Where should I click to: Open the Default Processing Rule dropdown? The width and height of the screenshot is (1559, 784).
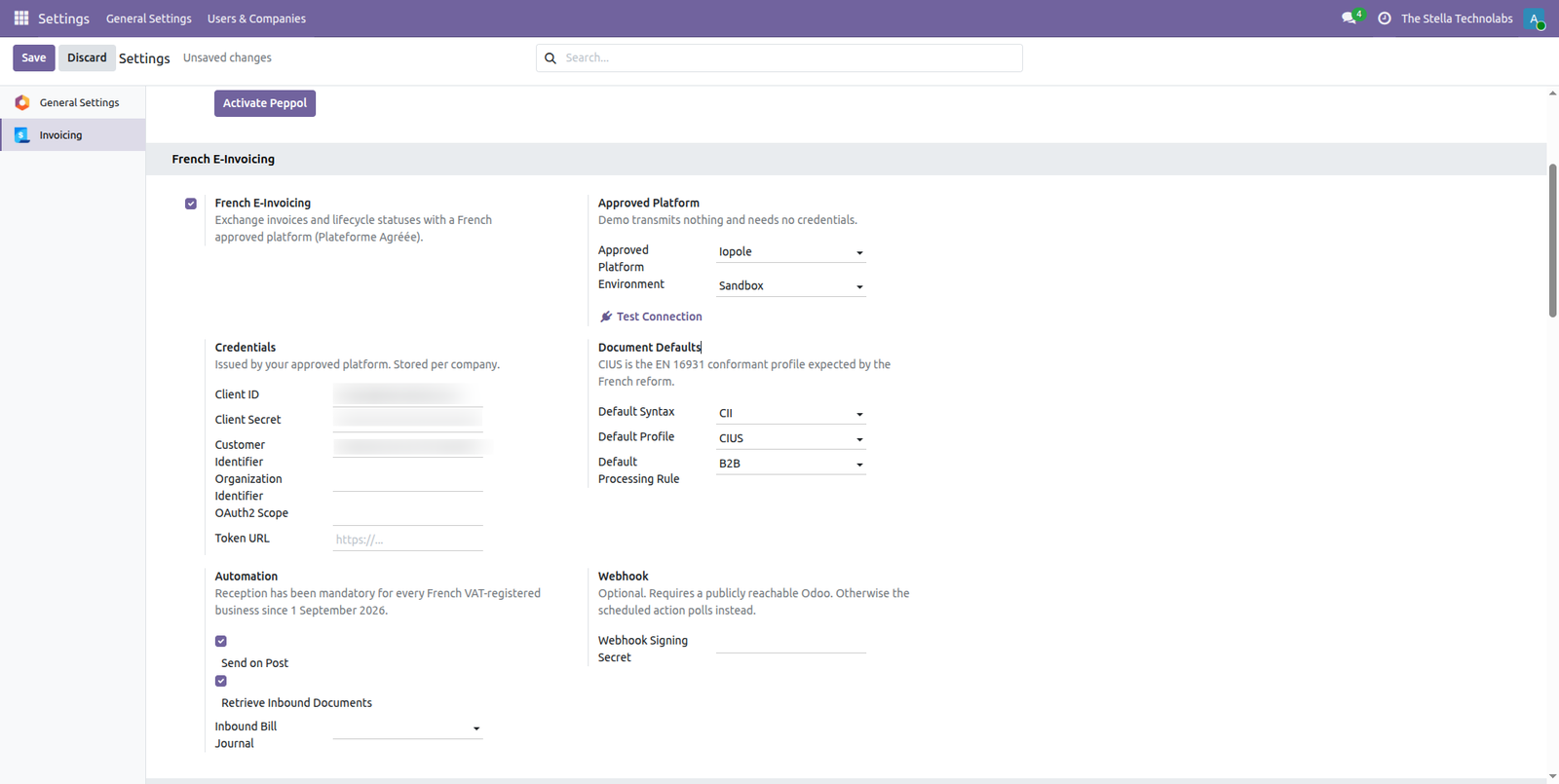(791, 464)
